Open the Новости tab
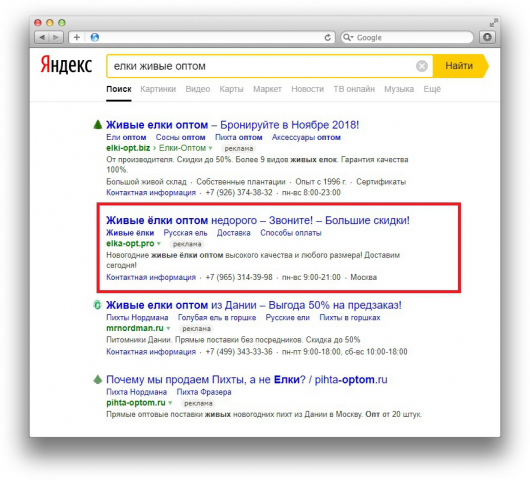 pyautogui.click(x=308, y=89)
